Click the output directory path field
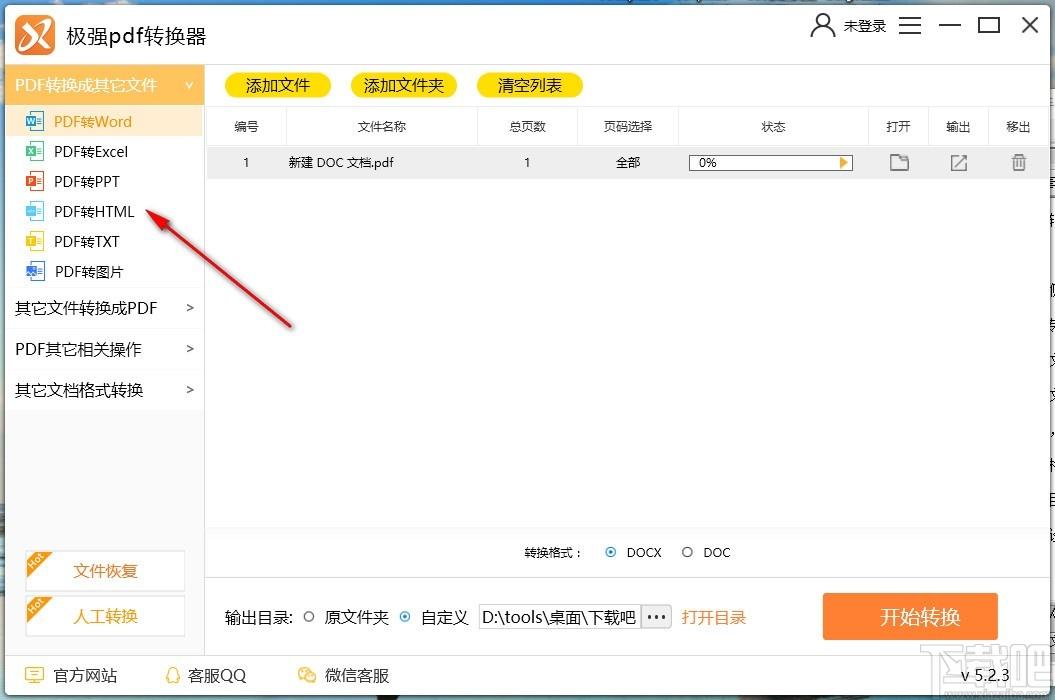 (x=559, y=617)
